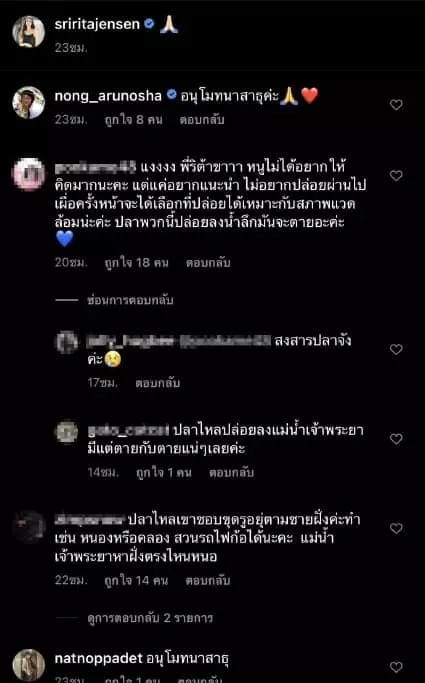The image size is (425, 683).
Task: Tap ตอบกลับ under the 20ชม. comment
Action: coord(208,263)
